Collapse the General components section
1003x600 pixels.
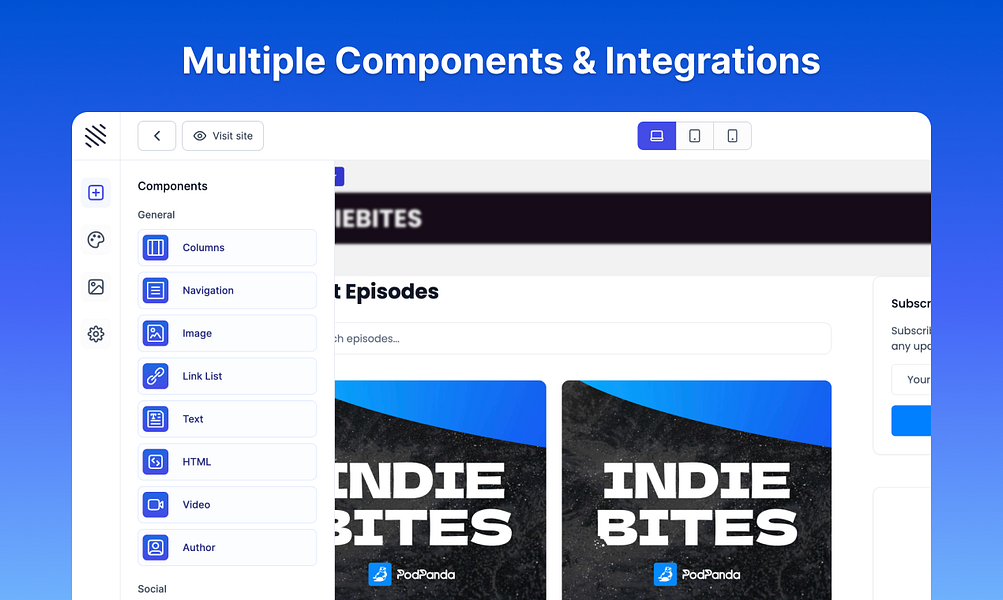coord(156,214)
